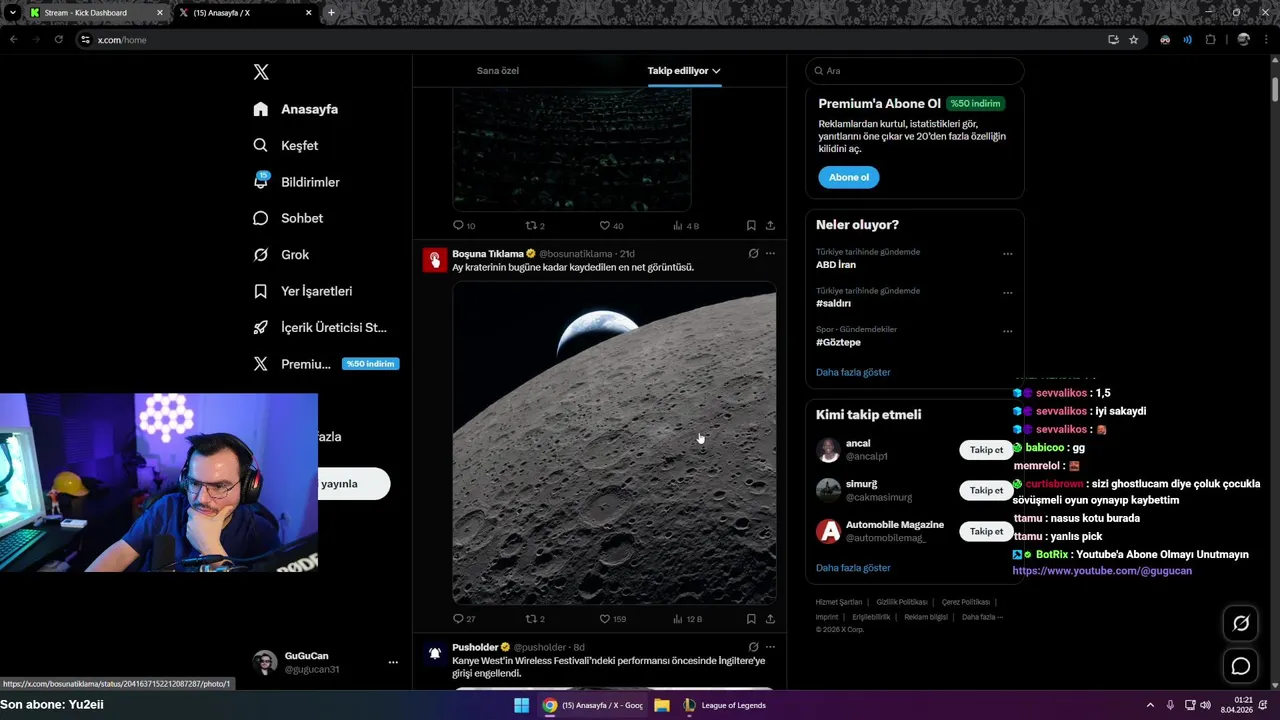Open #saldırı trend
1280x720 pixels.
pyautogui.click(x=833, y=303)
